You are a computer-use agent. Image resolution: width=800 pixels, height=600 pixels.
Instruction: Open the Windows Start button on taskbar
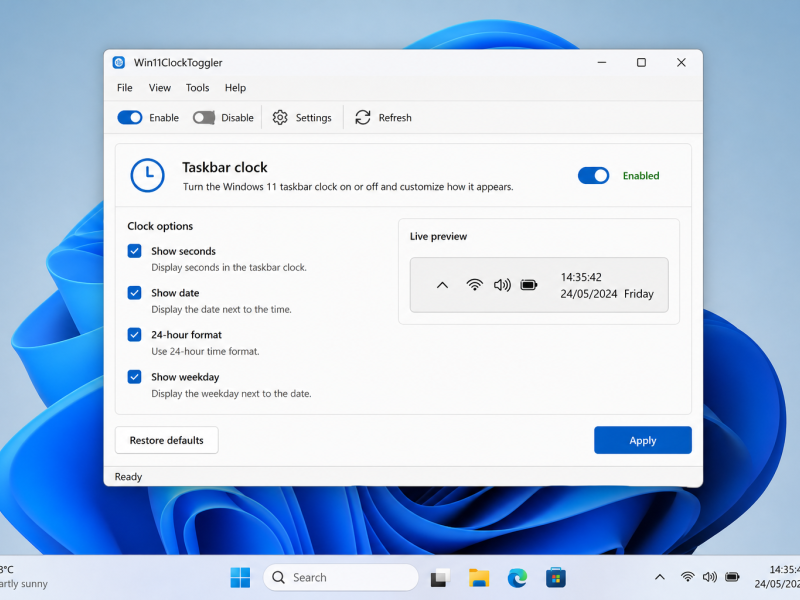pyautogui.click(x=240, y=578)
